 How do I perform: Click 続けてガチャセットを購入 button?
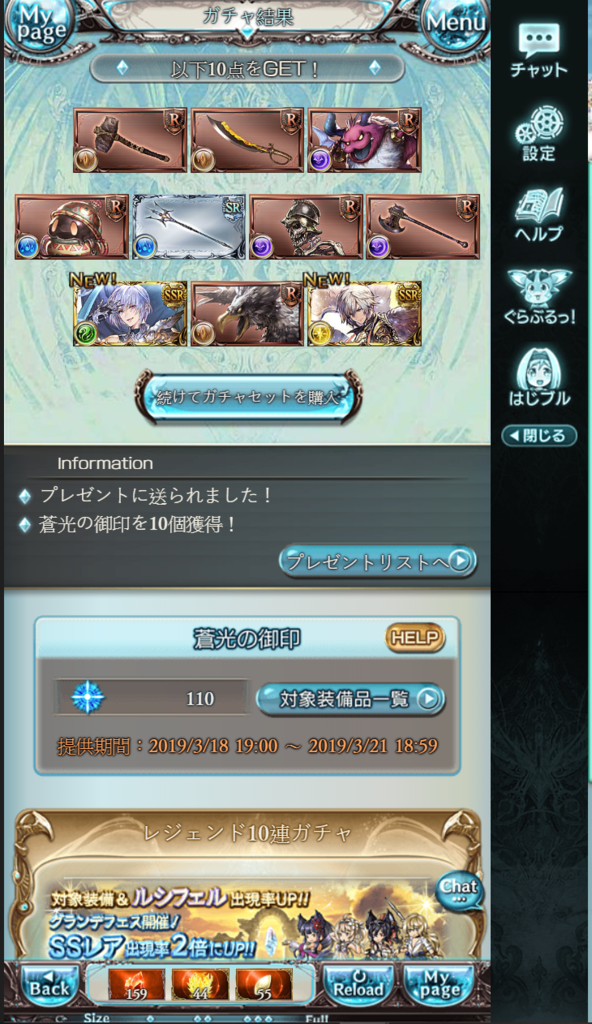click(x=248, y=397)
